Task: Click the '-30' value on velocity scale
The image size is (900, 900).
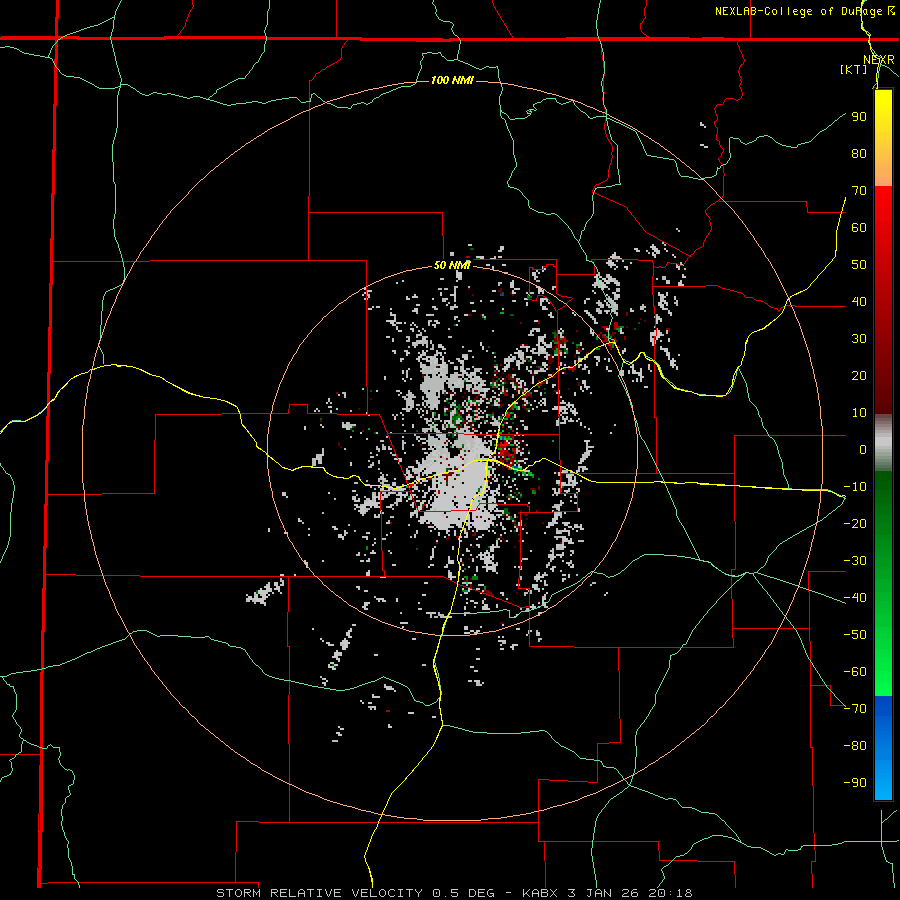Action: [x=855, y=561]
